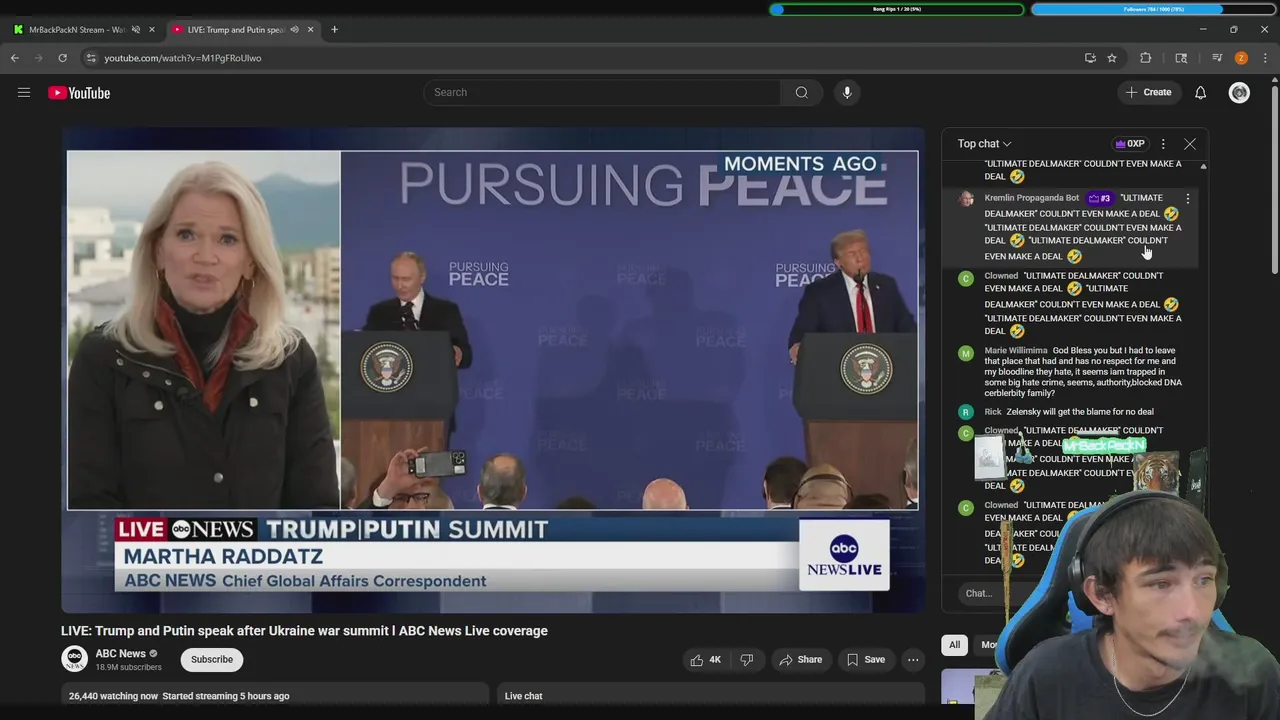The image size is (1280, 720).
Task: Open the browser profile avatar
Action: point(1241,58)
